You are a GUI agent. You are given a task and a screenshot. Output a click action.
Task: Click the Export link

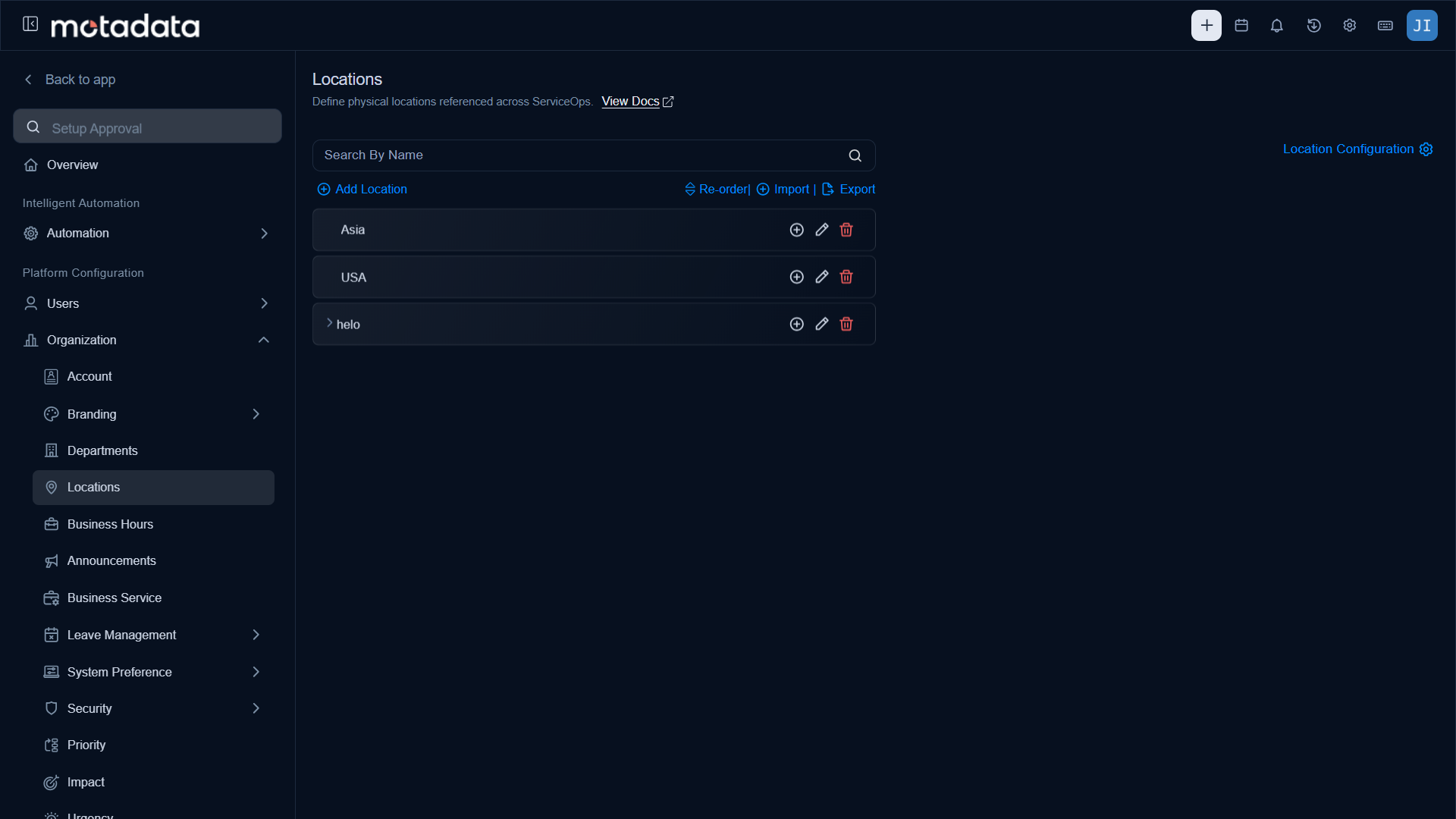click(x=849, y=190)
